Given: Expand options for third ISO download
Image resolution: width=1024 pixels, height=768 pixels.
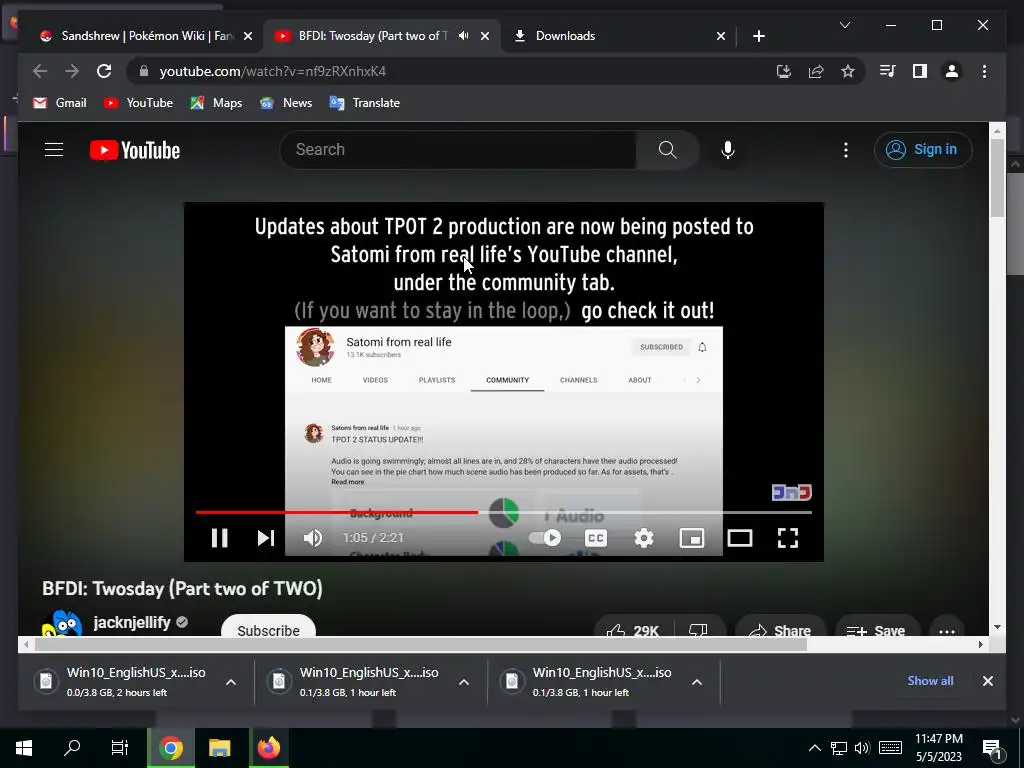Looking at the screenshot, I should pyautogui.click(x=697, y=682).
